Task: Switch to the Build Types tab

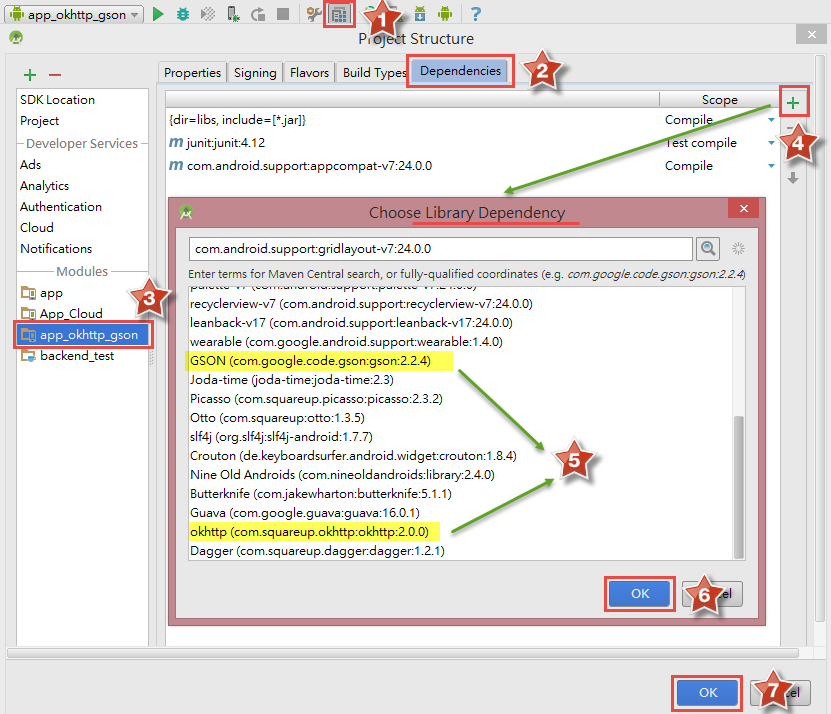Action: [x=374, y=73]
